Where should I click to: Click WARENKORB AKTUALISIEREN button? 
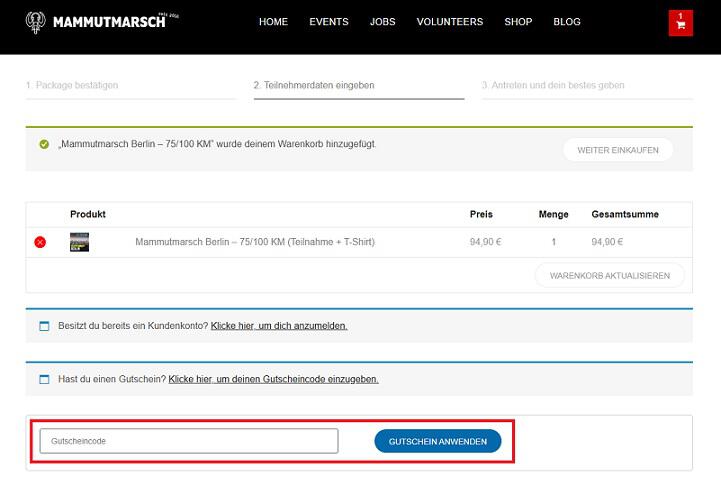point(610,275)
